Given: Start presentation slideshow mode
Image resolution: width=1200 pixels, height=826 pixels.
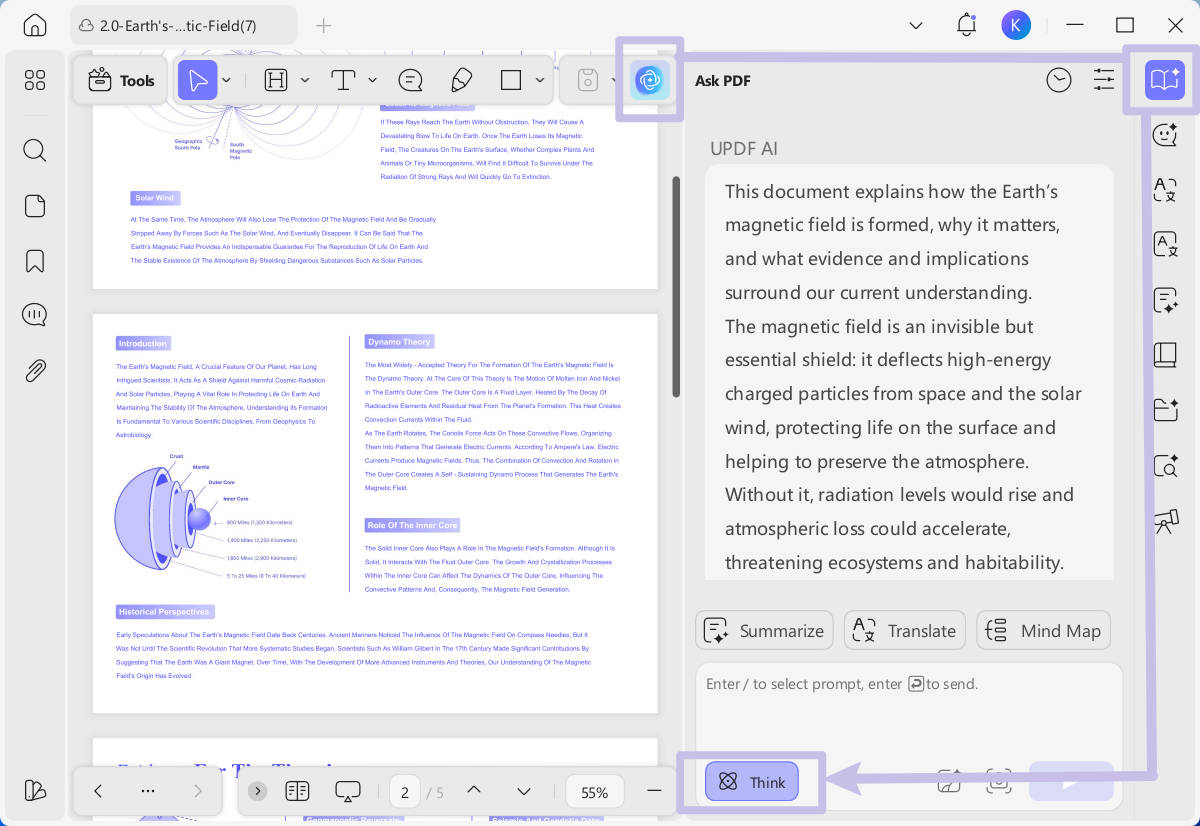Looking at the screenshot, I should [348, 791].
